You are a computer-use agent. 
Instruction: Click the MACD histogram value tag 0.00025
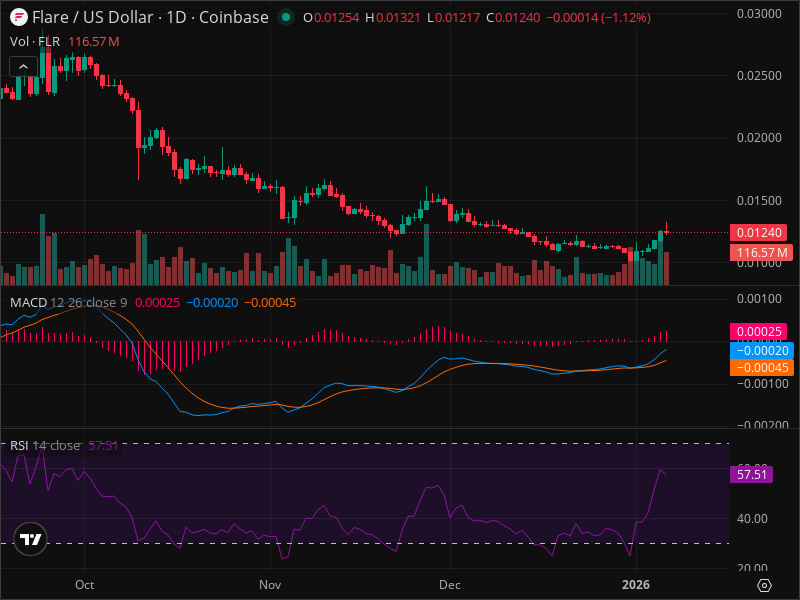click(759, 332)
